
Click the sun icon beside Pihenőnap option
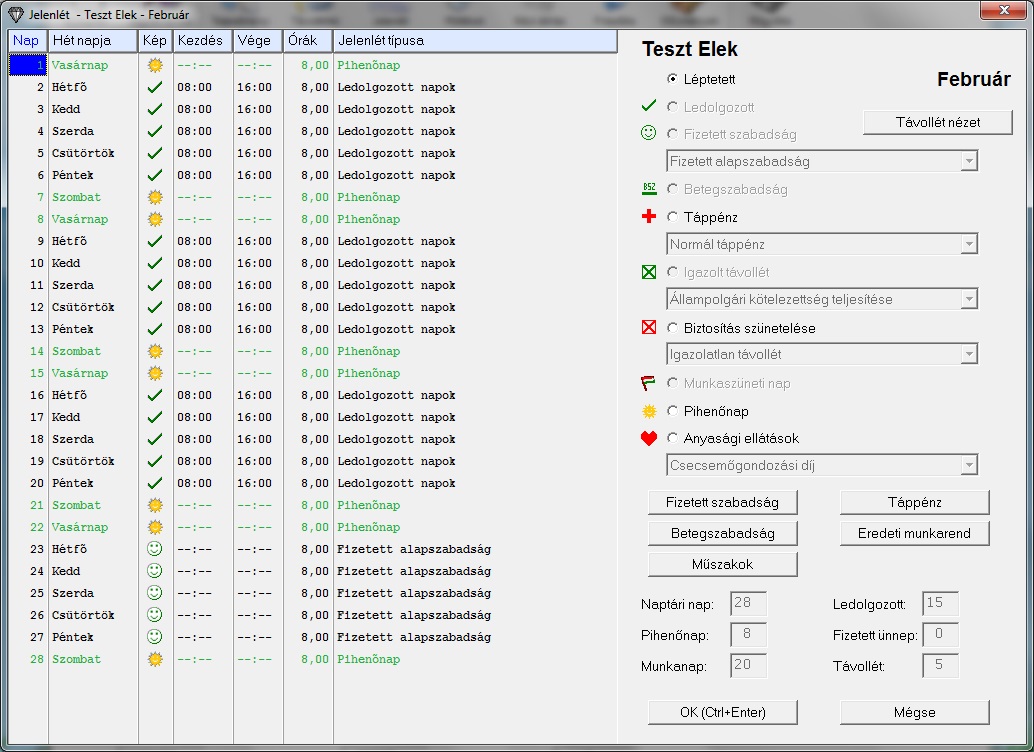point(649,411)
